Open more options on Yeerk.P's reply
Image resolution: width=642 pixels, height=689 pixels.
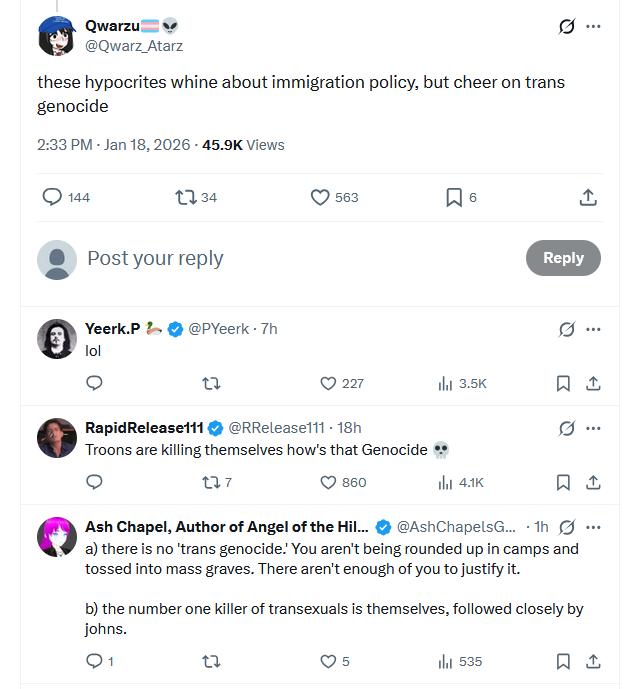pyautogui.click(x=594, y=329)
